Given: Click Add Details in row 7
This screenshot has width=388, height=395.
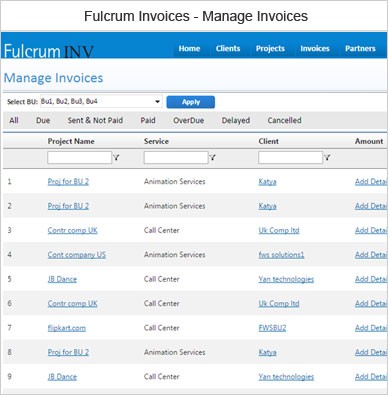Looking at the screenshot, I should point(371,328).
